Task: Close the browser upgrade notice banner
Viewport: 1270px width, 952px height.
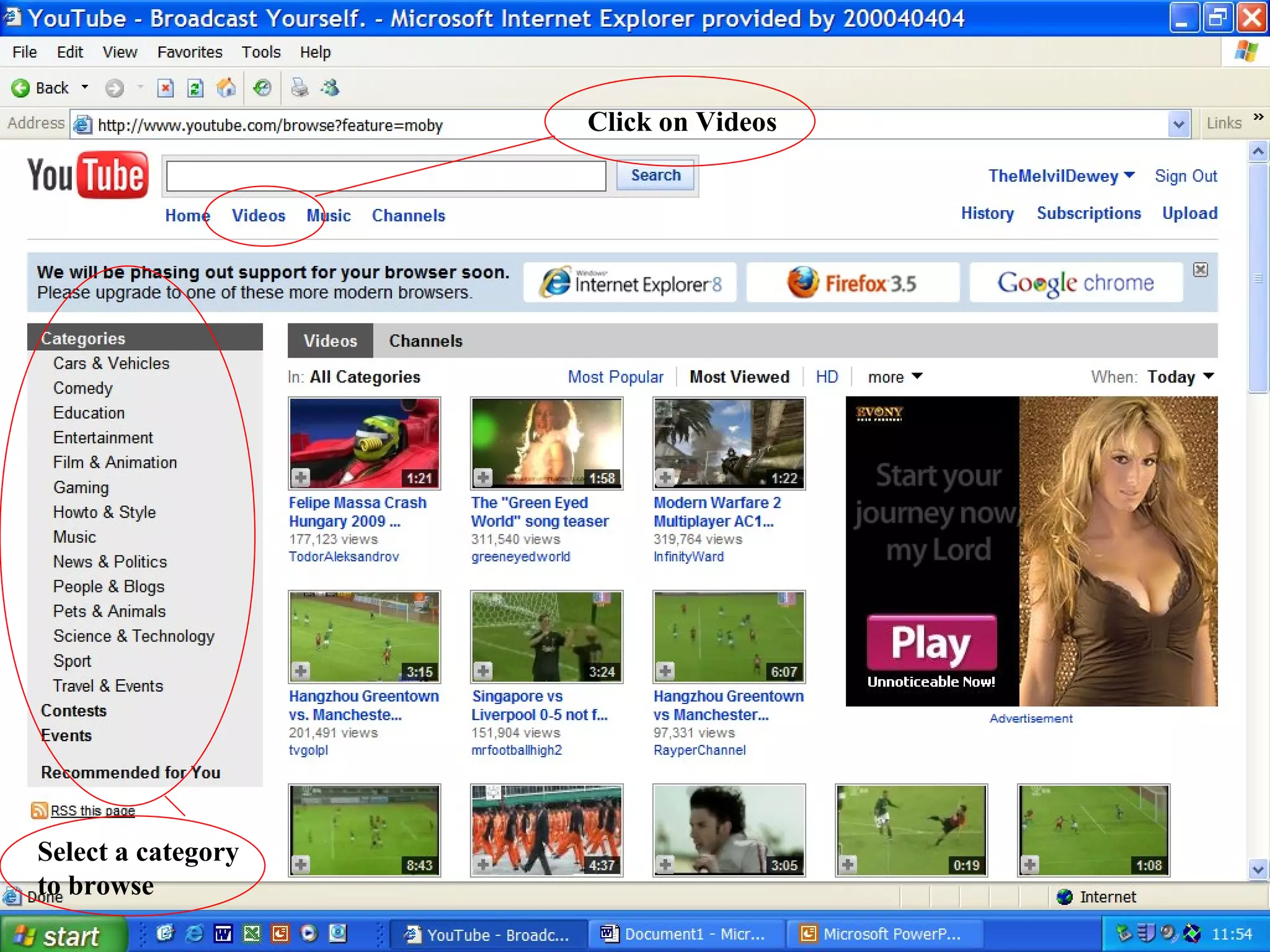Action: pyautogui.click(x=1201, y=270)
